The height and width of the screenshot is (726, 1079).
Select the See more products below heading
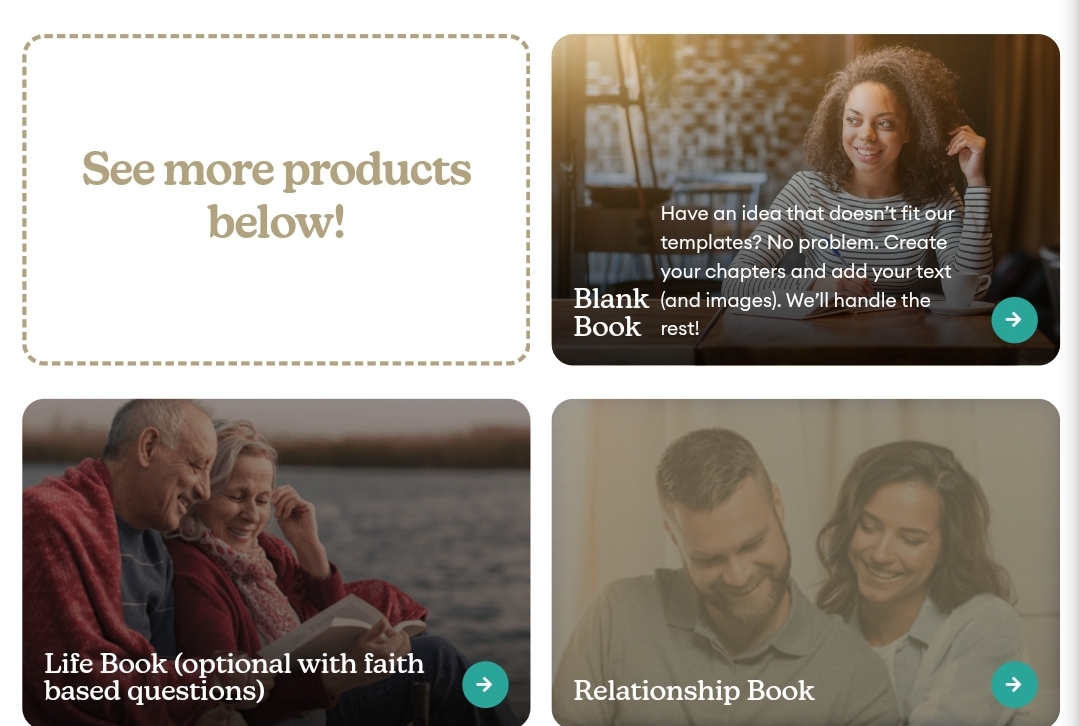276,195
